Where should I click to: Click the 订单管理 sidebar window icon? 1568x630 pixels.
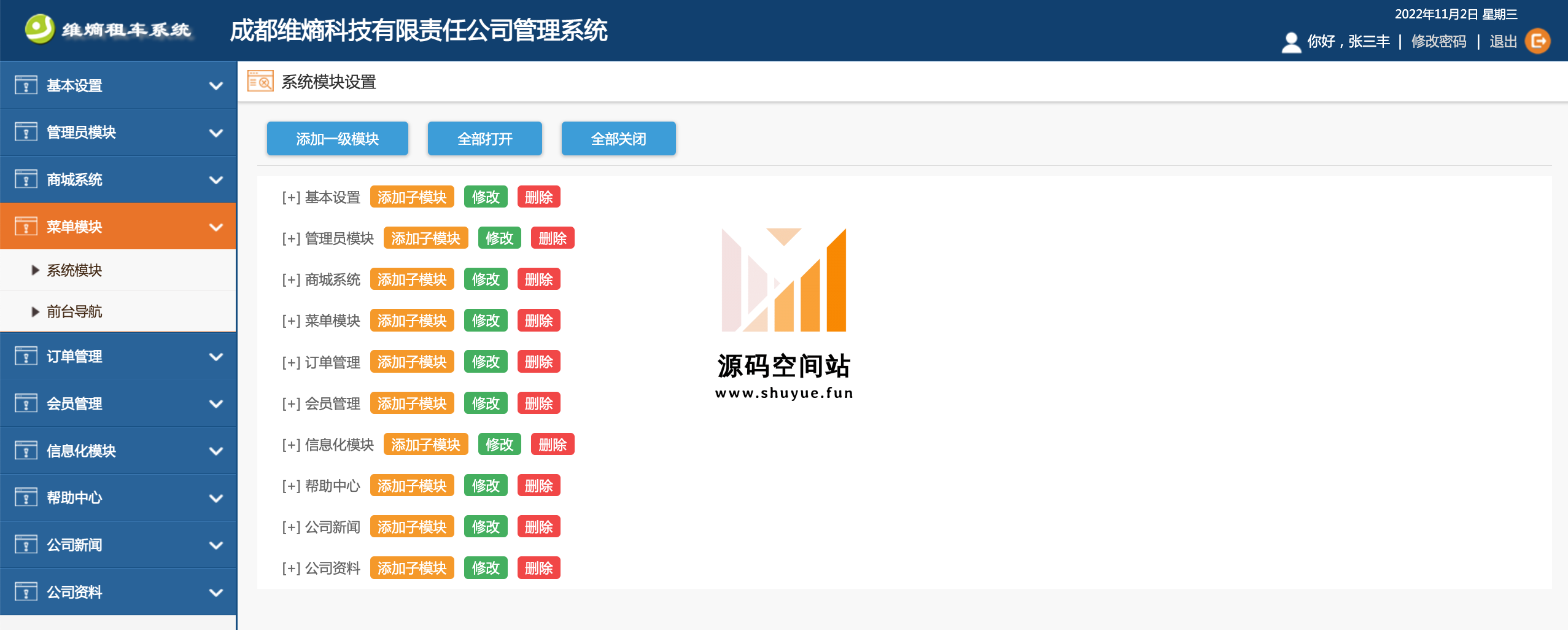coord(26,356)
